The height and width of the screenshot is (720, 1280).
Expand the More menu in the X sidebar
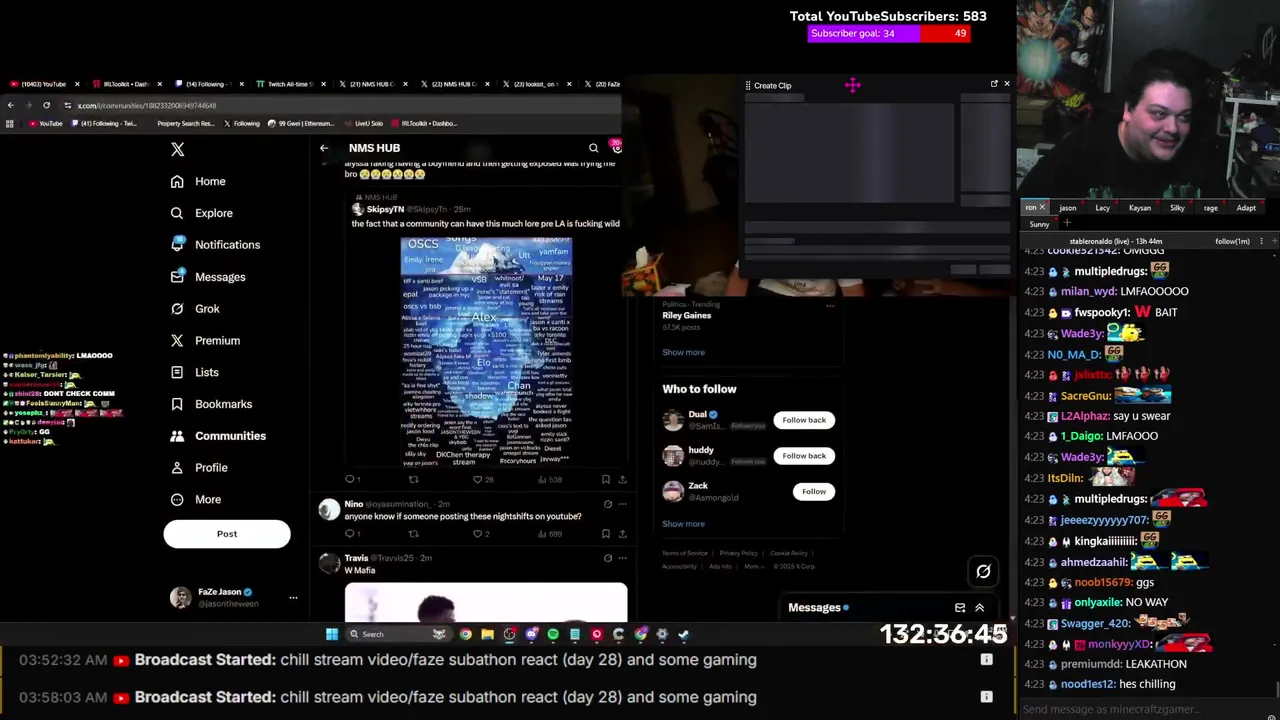[196, 500]
